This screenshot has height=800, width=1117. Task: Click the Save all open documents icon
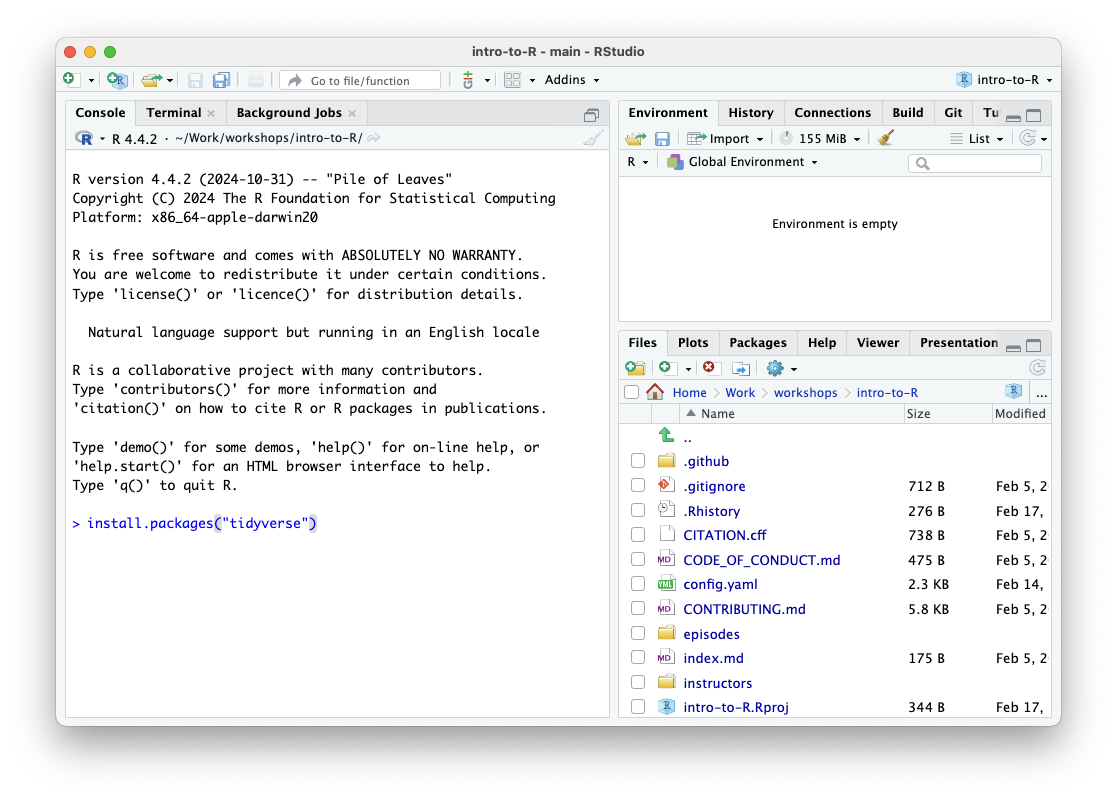(x=221, y=80)
